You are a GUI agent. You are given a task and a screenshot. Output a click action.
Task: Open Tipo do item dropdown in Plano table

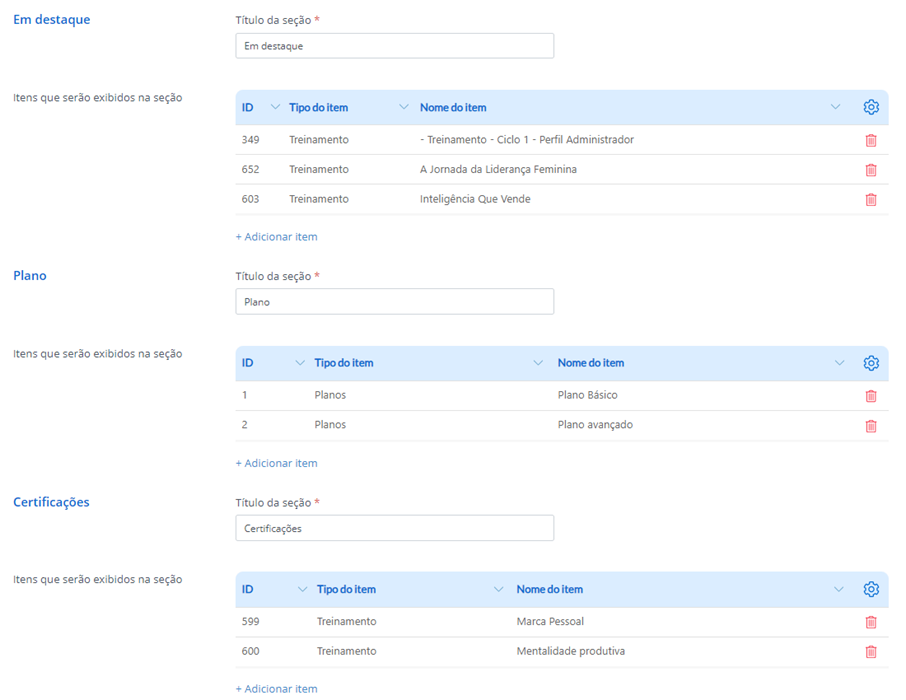[x=538, y=363]
